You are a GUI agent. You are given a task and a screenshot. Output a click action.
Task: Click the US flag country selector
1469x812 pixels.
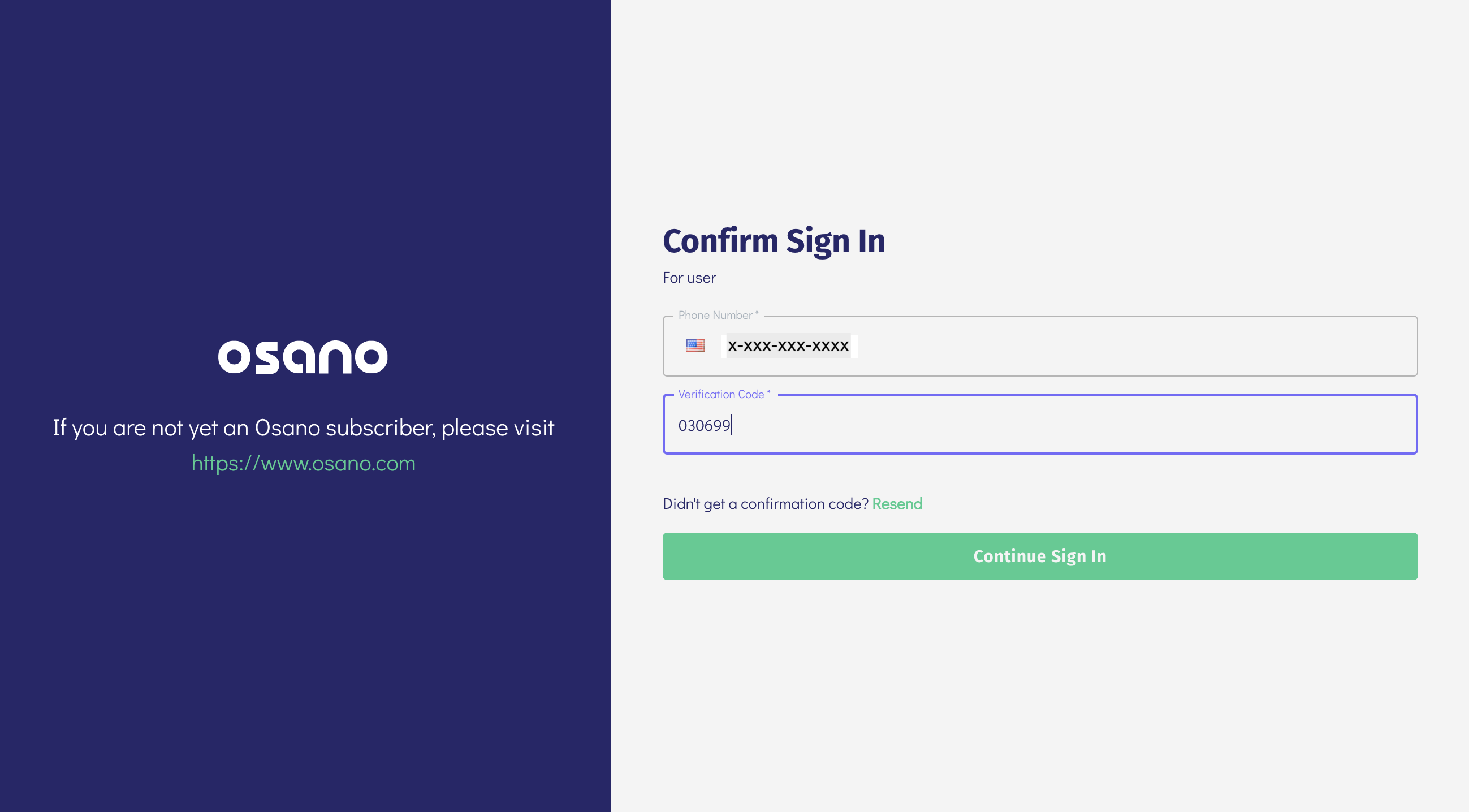point(695,345)
